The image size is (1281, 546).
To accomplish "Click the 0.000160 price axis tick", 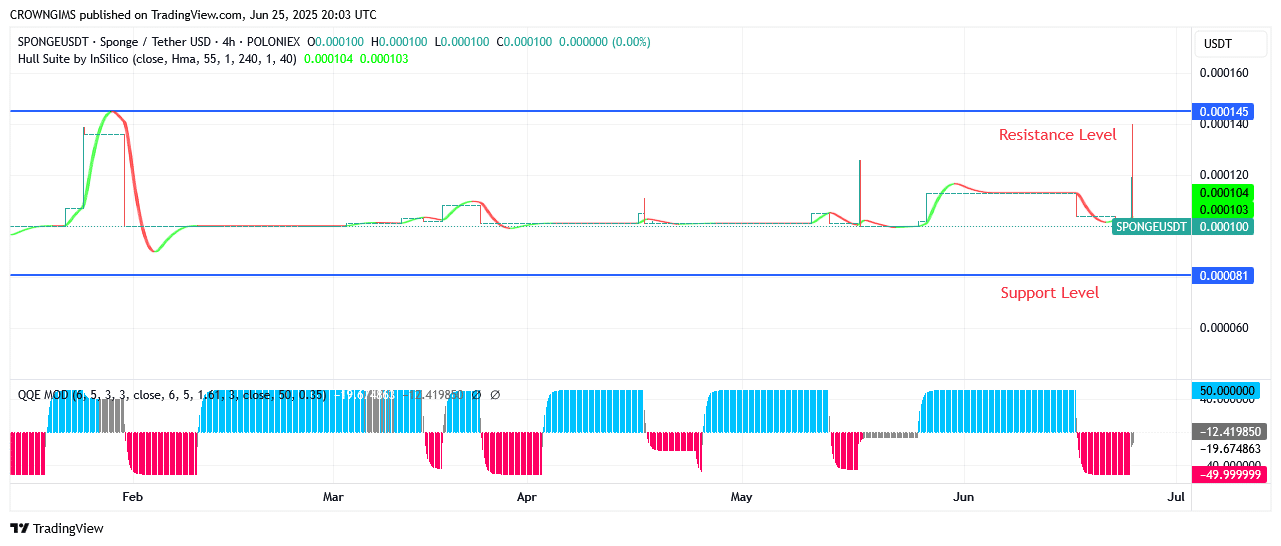I will coord(1224,73).
